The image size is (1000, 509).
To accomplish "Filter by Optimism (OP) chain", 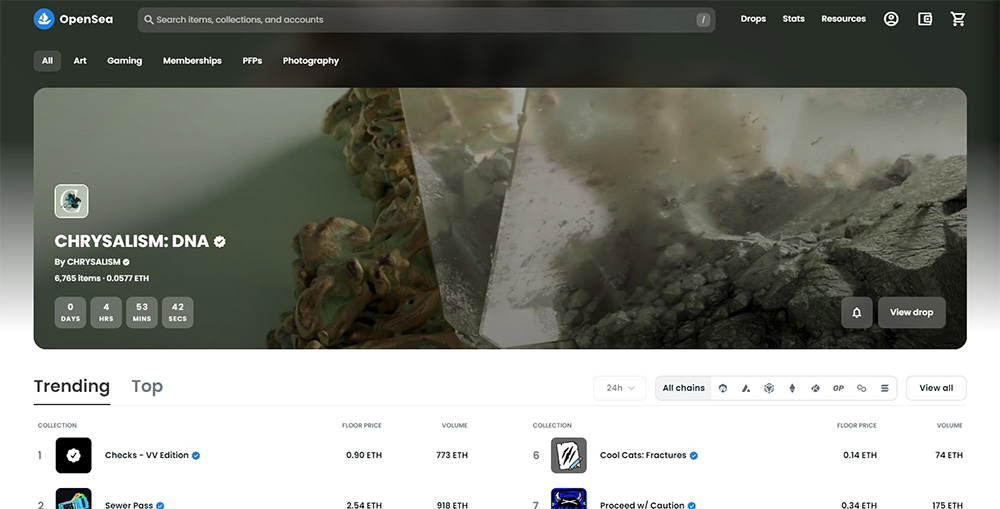I will (838, 388).
